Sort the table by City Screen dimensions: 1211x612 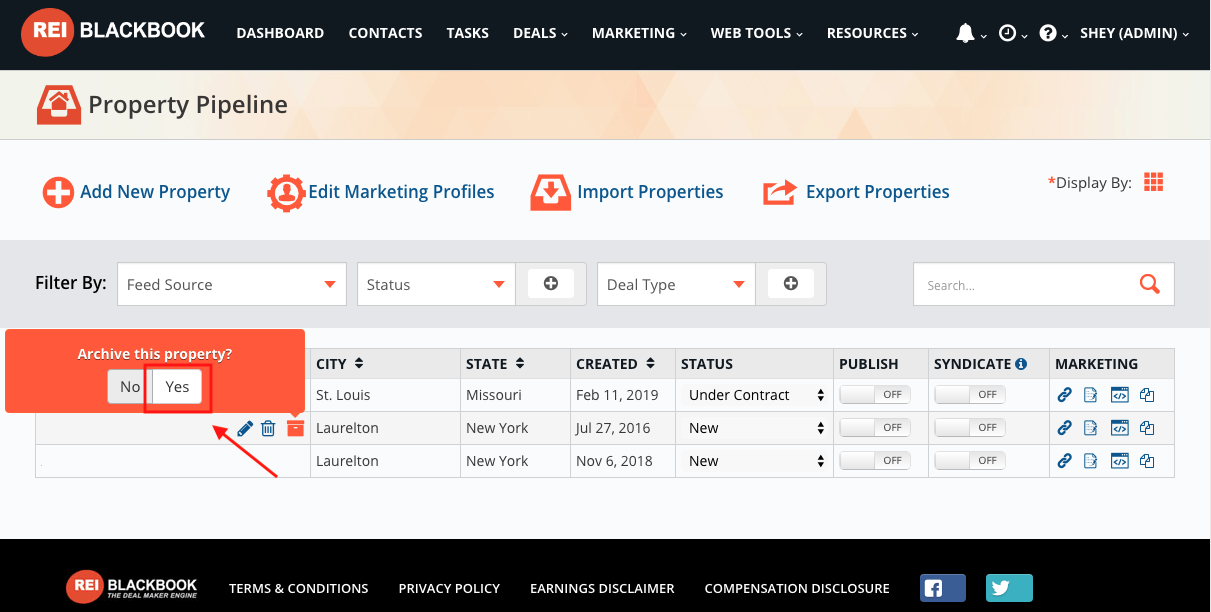pyautogui.click(x=359, y=364)
